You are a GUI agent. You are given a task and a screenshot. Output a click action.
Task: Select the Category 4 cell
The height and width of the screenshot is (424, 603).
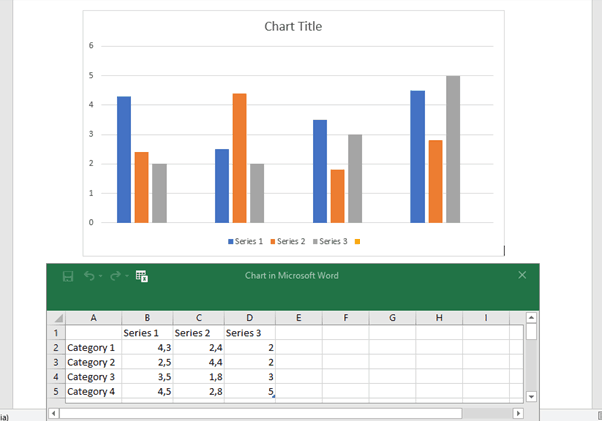click(x=93, y=392)
